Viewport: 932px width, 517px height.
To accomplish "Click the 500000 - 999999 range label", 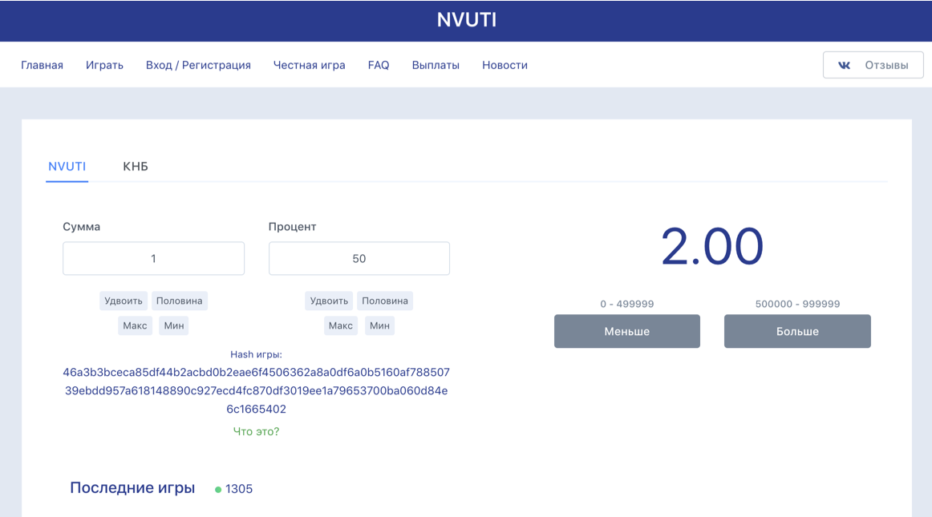I will coord(797,304).
